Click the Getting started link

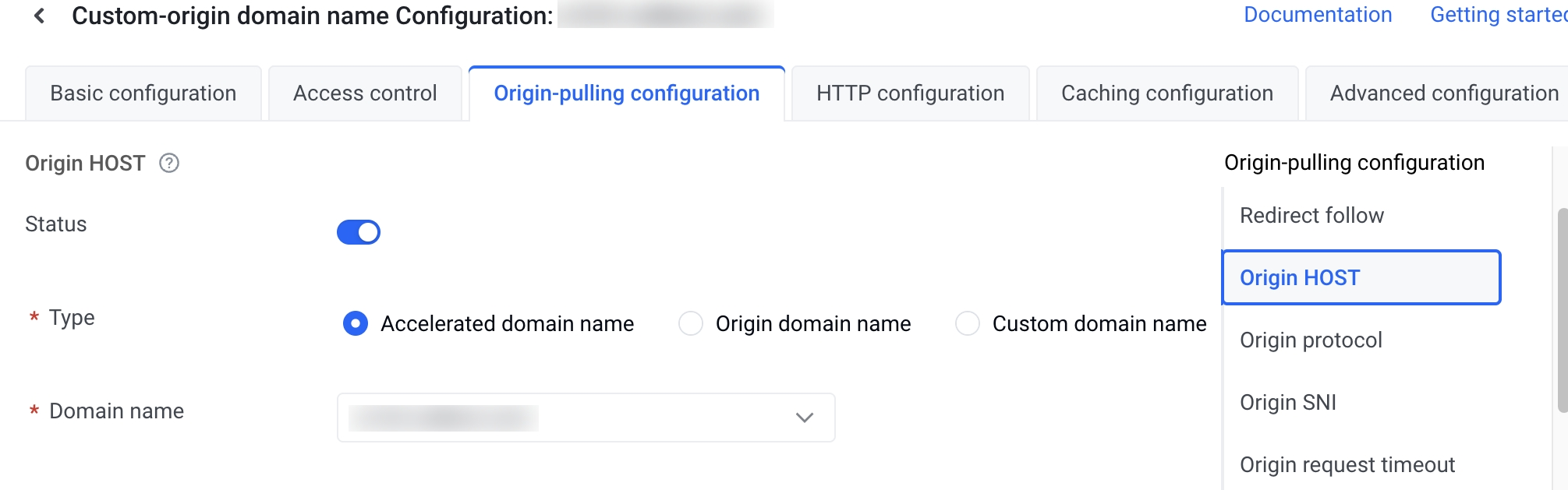[1497, 15]
